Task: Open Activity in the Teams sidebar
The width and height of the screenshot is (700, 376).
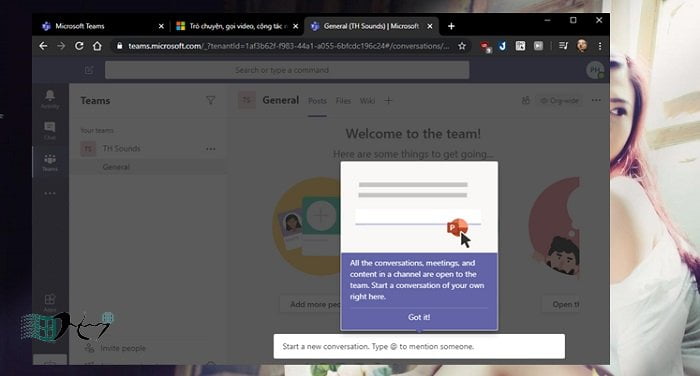Action: pyautogui.click(x=50, y=99)
